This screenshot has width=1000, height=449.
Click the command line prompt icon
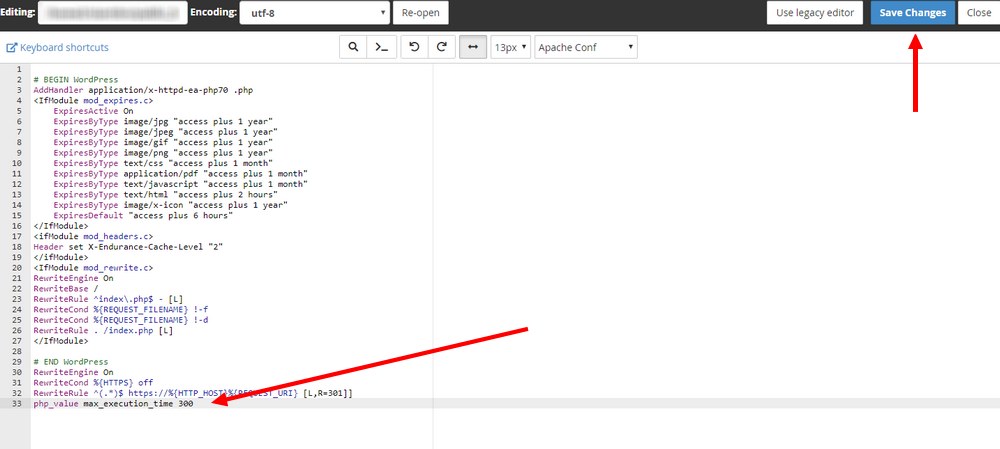point(380,47)
